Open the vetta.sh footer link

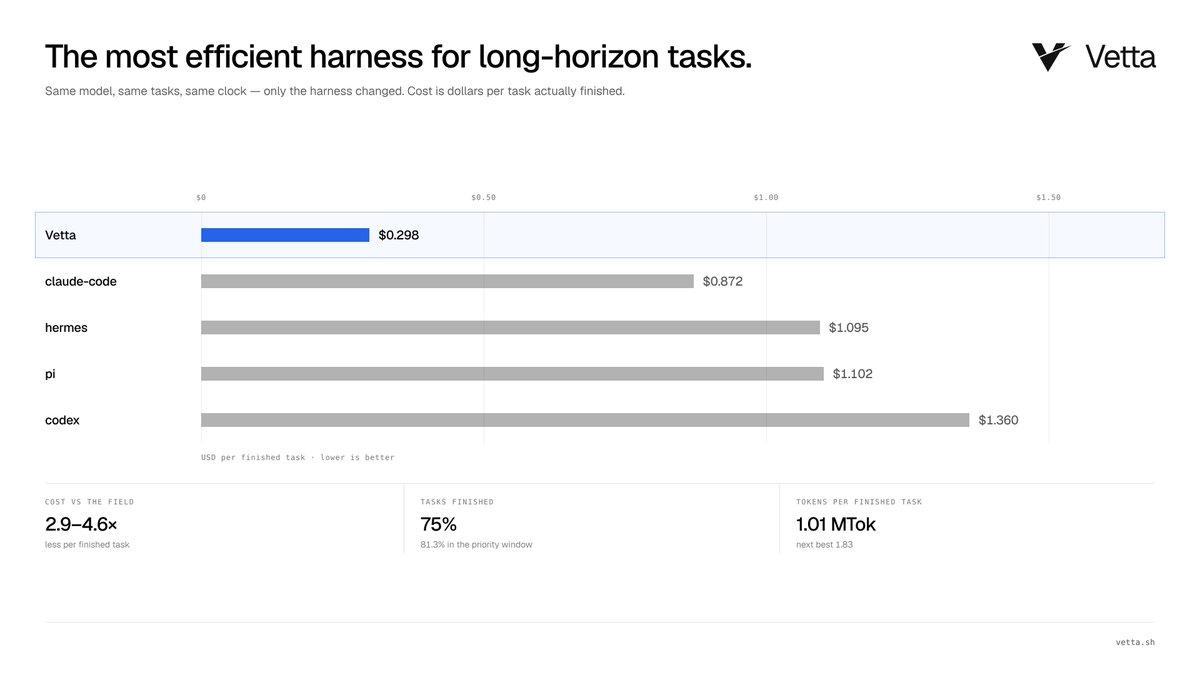coord(1135,642)
